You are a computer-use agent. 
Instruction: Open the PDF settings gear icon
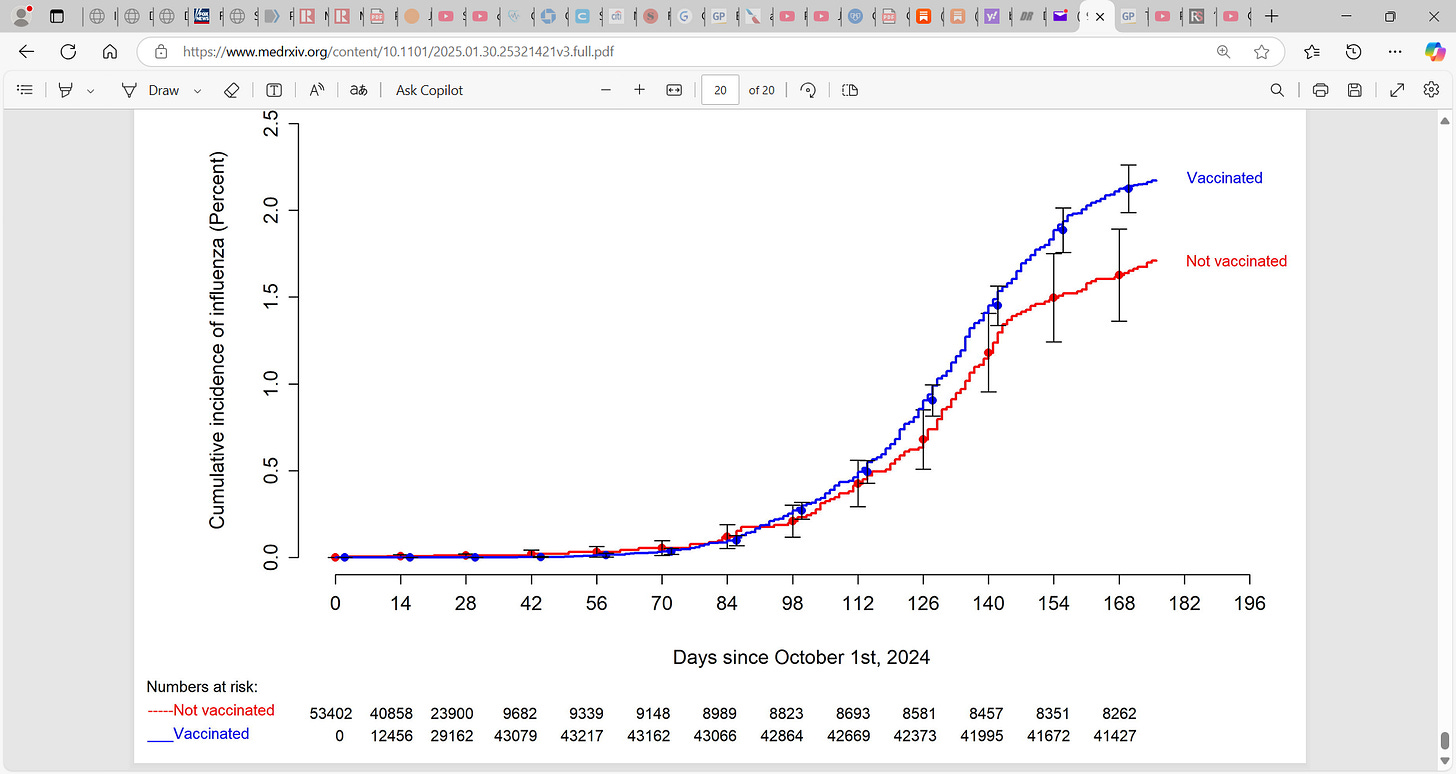click(1431, 90)
